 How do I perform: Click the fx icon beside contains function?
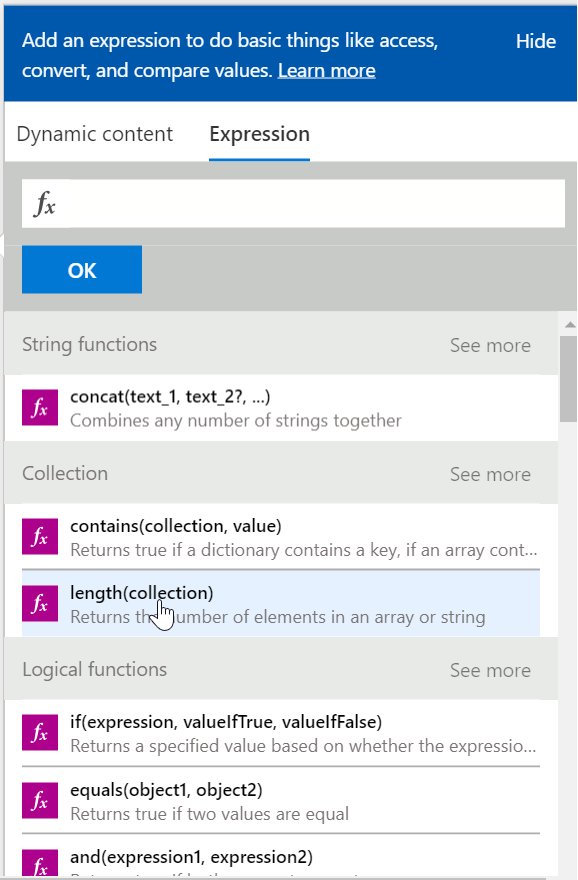(x=40, y=537)
